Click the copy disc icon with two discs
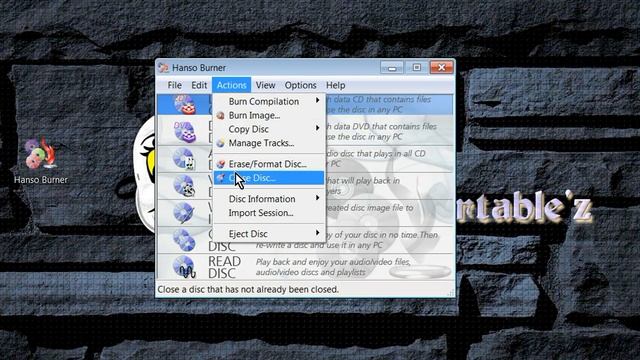This screenshot has height=360, width=640. [x=184, y=240]
